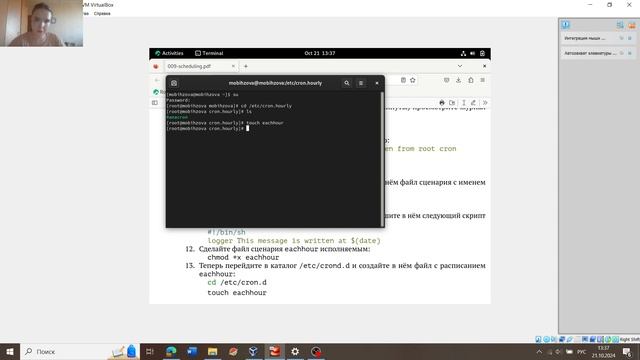Viewport: 640px width, 360px height.
Task: Save the PDF with the save icon
Action: (x=452, y=103)
